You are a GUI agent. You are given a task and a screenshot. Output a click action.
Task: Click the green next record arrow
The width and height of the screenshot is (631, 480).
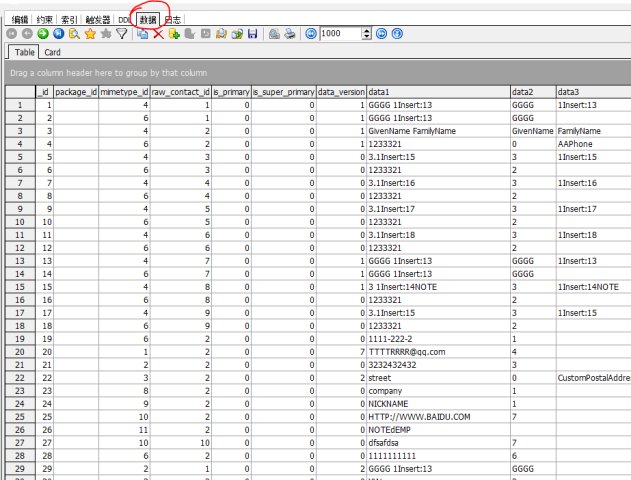[x=43, y=34]
